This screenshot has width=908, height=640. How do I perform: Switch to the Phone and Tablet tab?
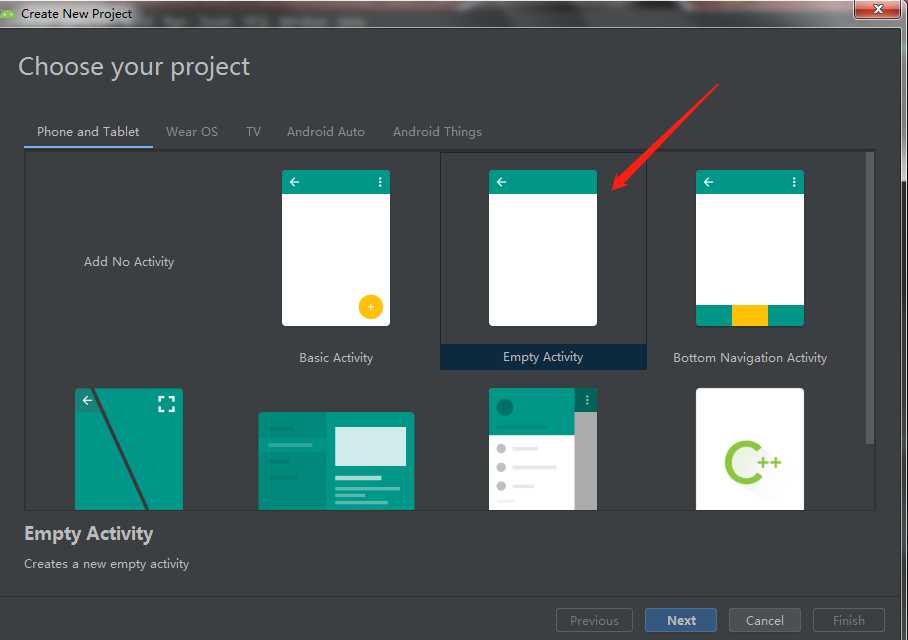click(x=88, y=131)
